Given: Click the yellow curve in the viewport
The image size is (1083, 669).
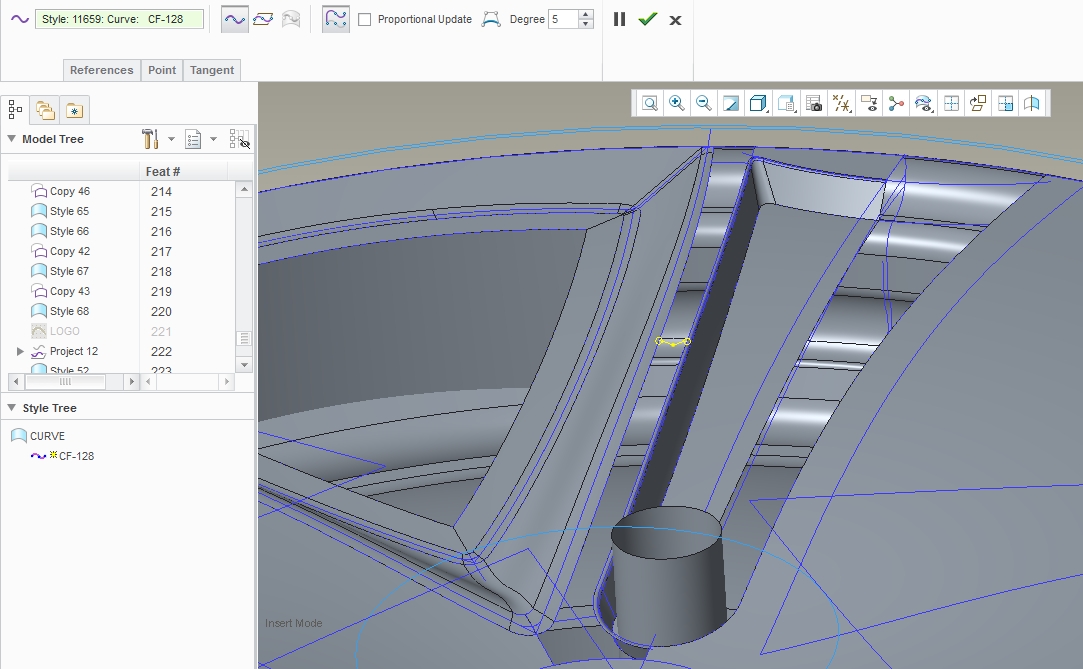Looking at the screenshot, I should point(673,342).
